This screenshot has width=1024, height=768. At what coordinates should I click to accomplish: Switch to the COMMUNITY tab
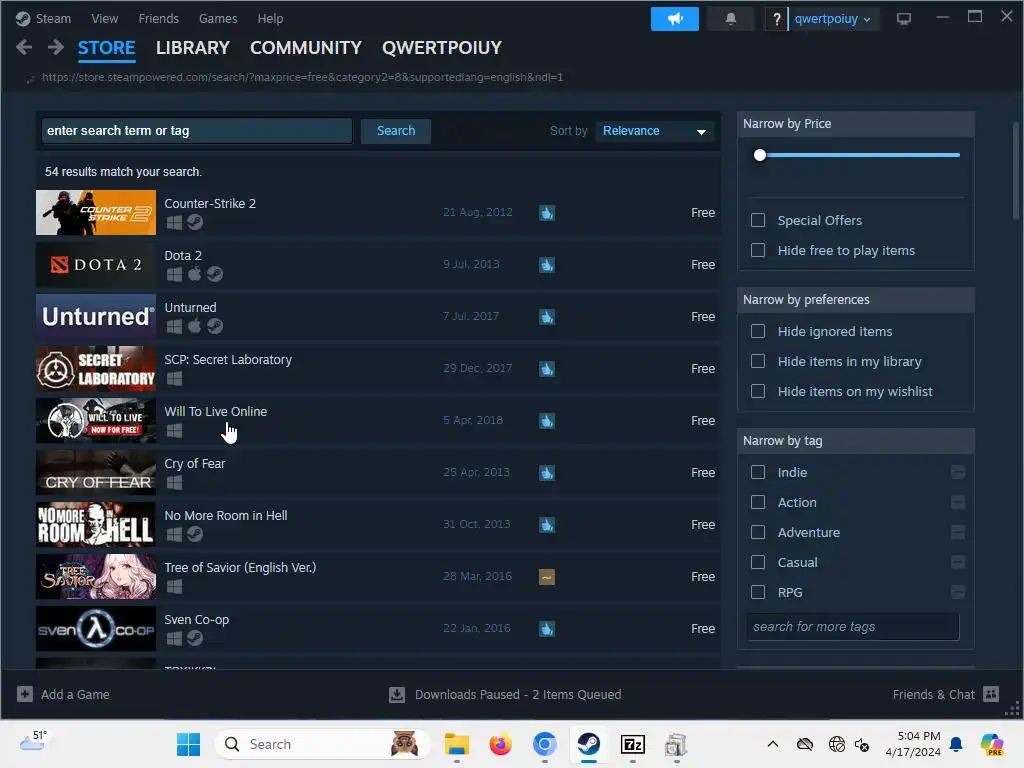306,48
